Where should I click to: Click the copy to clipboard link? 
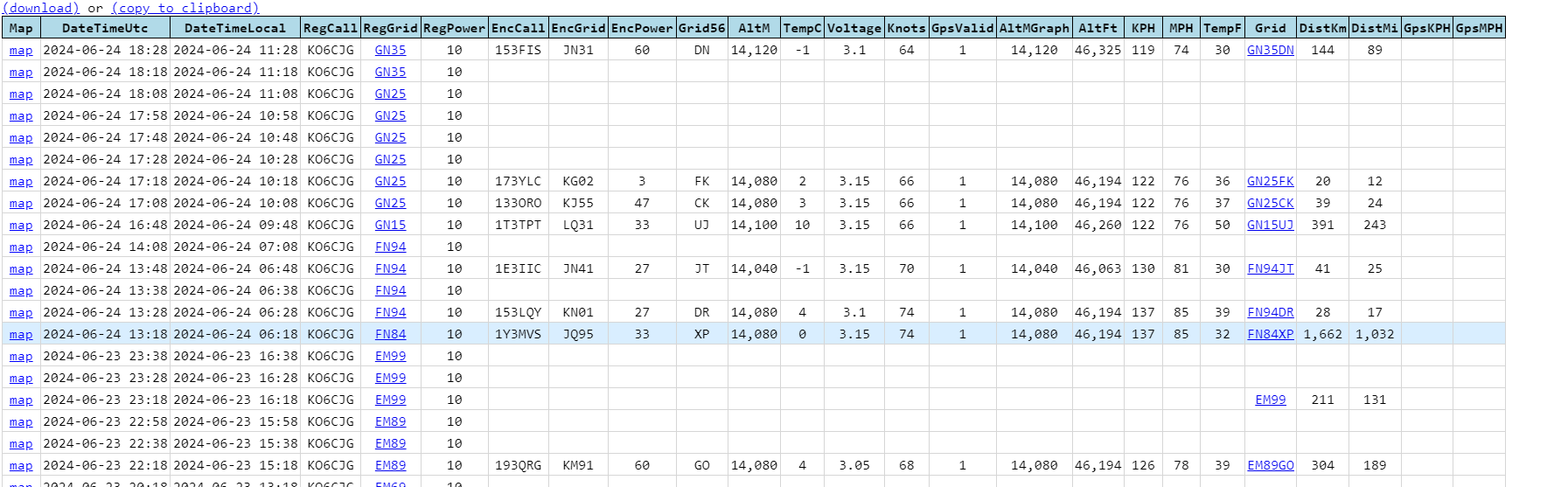pyautogui.click(x=185, y=8)
